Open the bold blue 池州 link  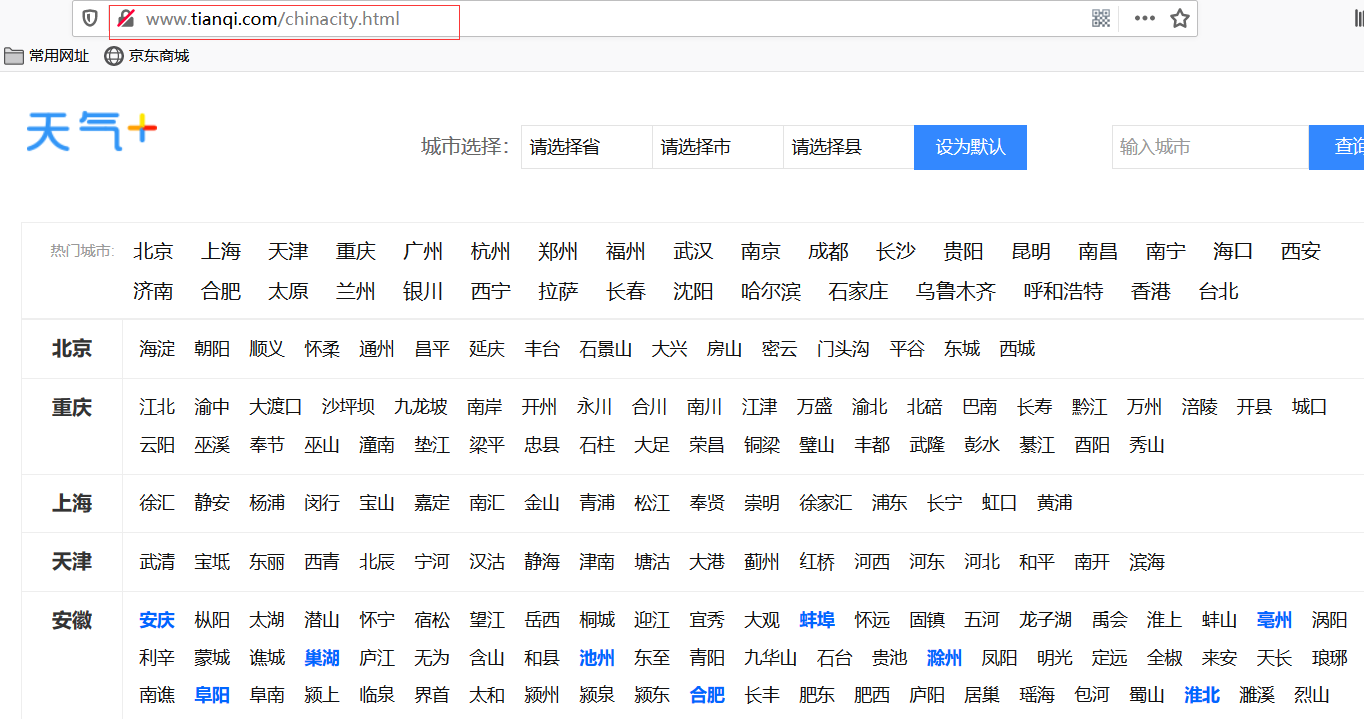[597, 658]
